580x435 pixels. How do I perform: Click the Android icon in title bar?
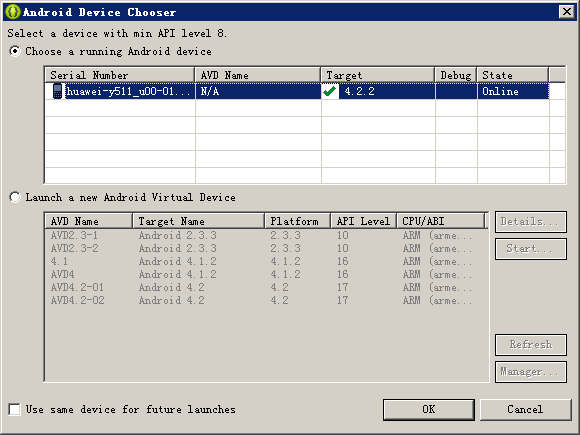coord(13,12)
